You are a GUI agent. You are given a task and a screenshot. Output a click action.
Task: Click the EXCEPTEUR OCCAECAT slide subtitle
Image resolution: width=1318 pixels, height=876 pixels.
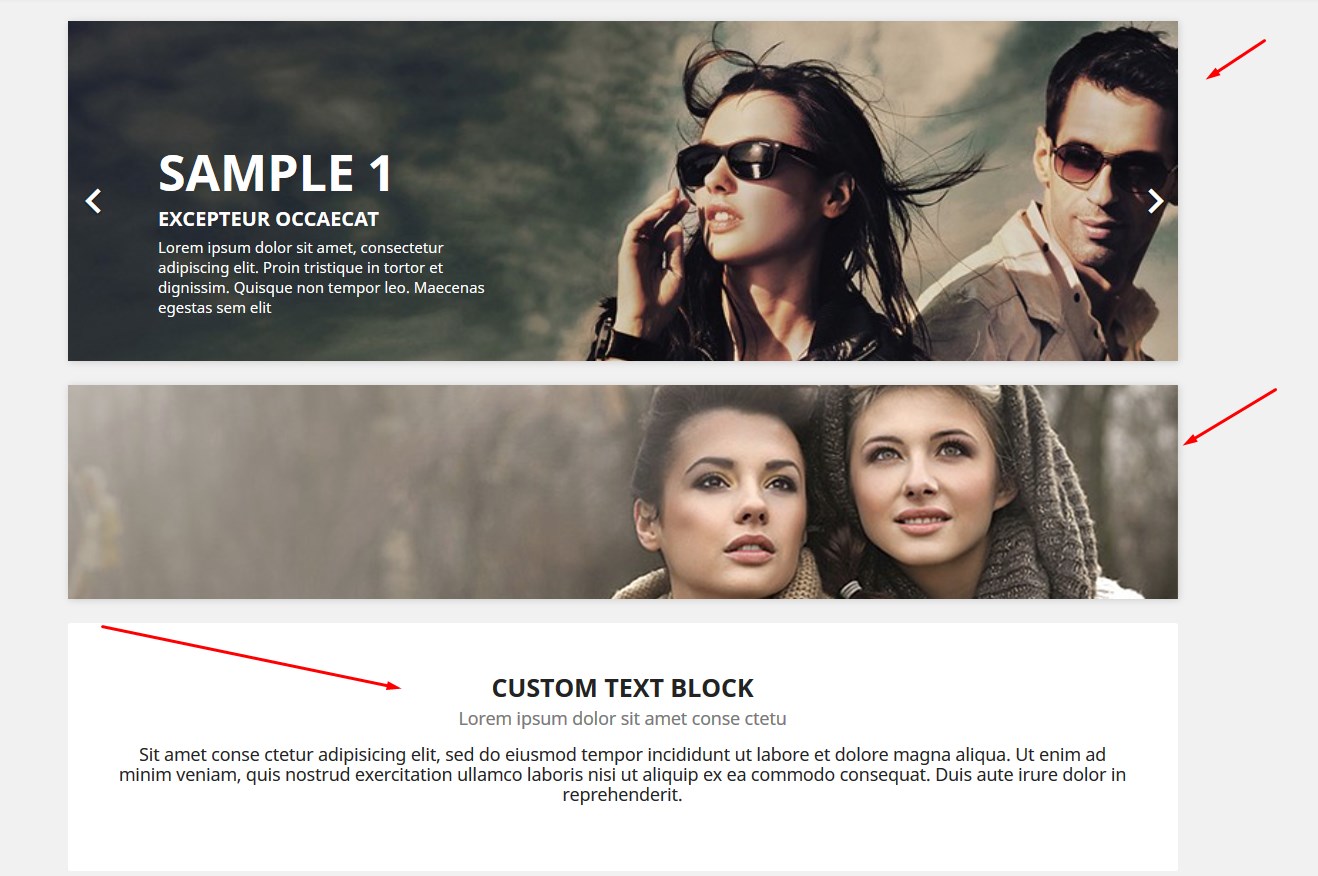point(268,219)
